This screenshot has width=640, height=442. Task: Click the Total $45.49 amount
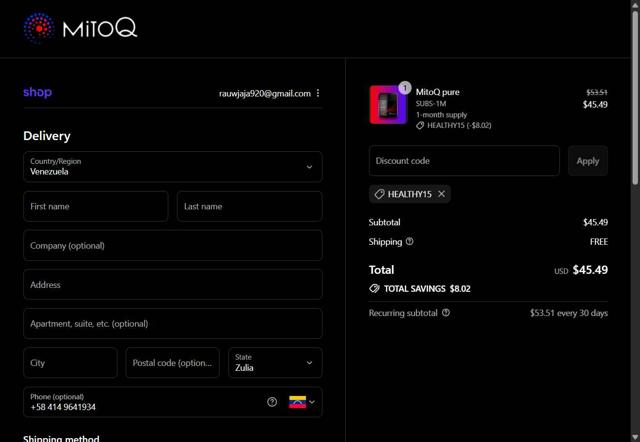590,270
